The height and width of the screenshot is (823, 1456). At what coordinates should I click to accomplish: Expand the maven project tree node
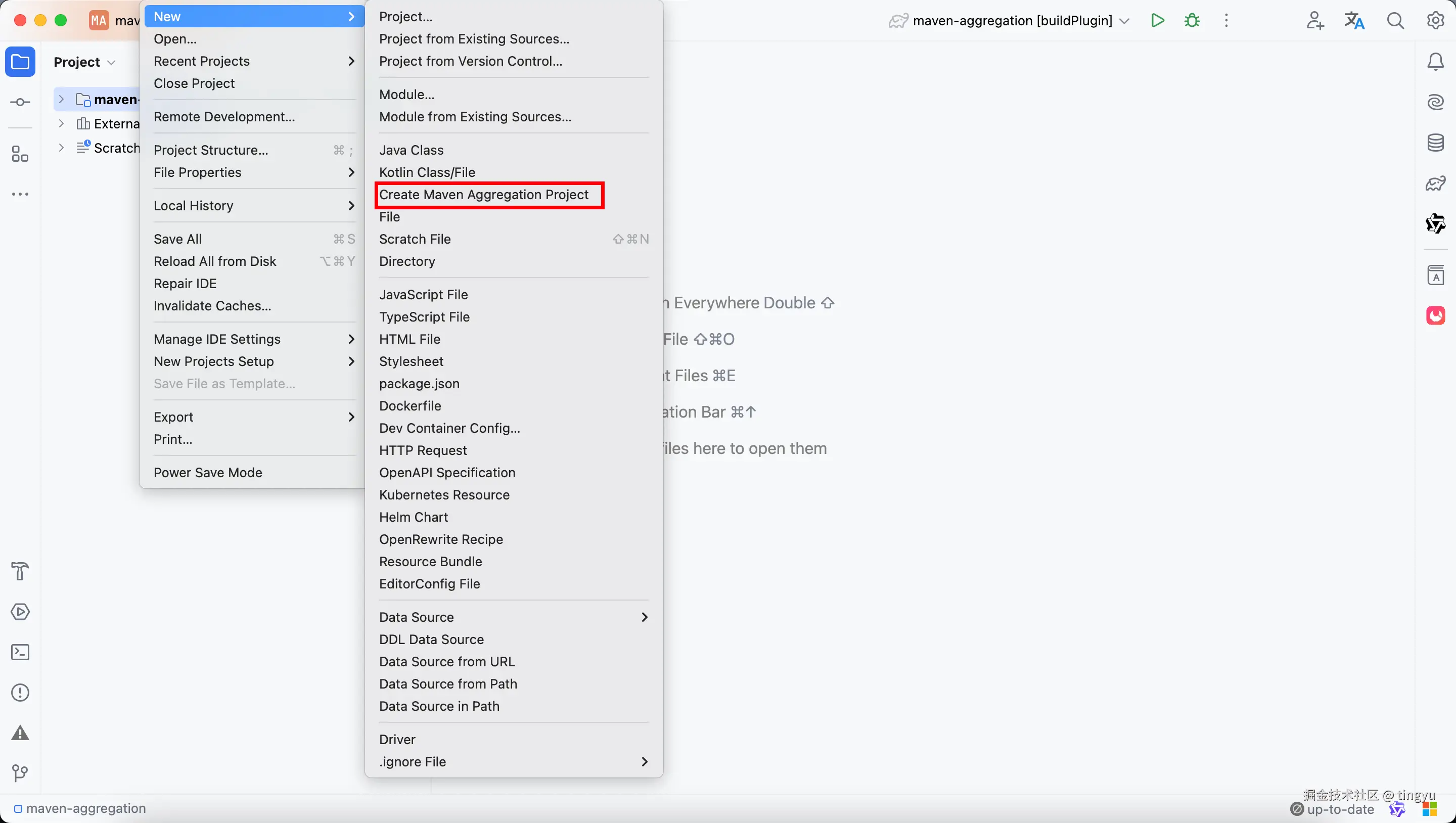point(62,100)
